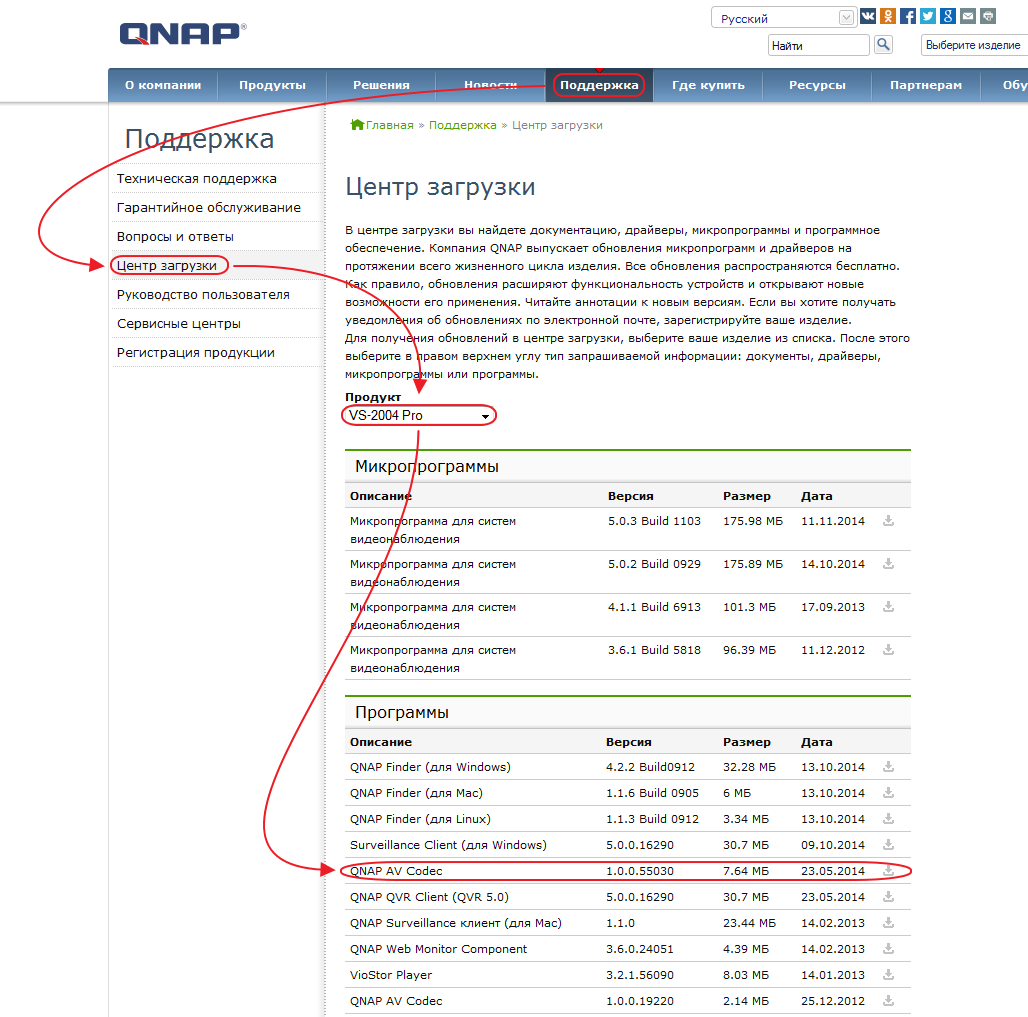Download QNAP AV Codec 1.0.0.55030
Image resolution: width=1028 pixels, height=1017 pixels.
coord(888,871)
